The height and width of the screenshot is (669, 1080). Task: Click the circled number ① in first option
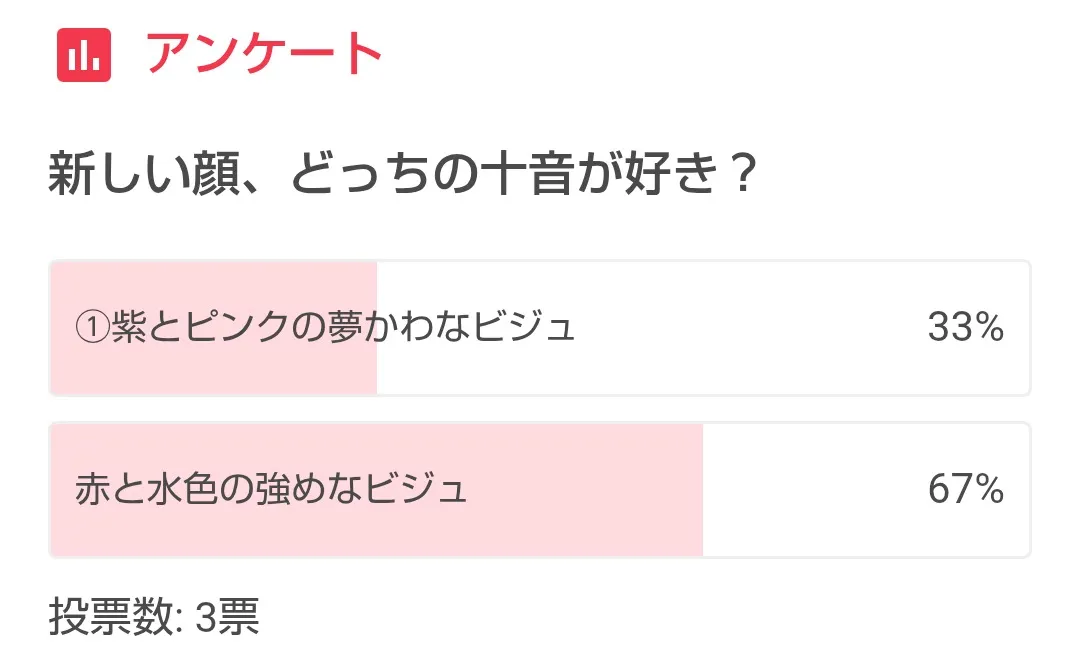pos(92,328)
